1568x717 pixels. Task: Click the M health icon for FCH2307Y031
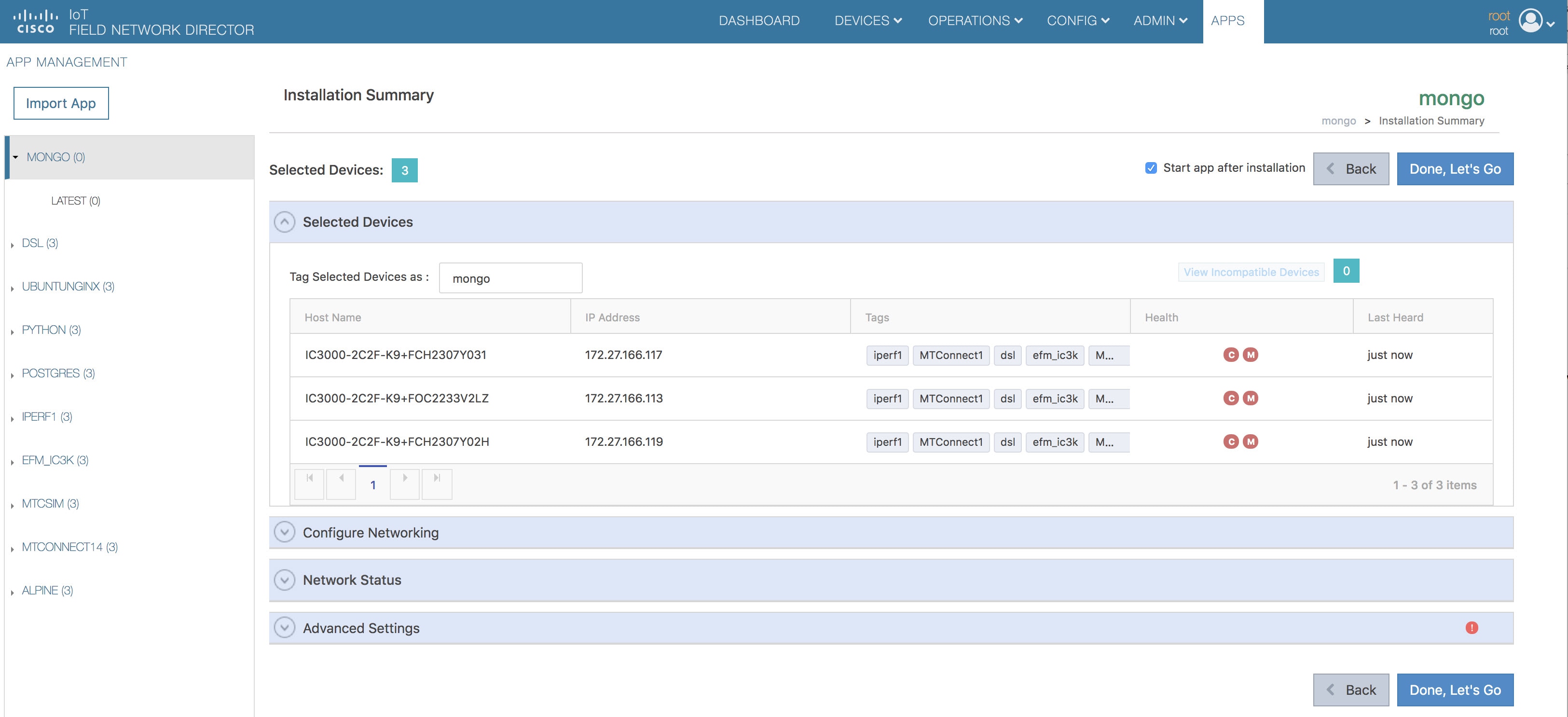click(x=1250, y=355)
